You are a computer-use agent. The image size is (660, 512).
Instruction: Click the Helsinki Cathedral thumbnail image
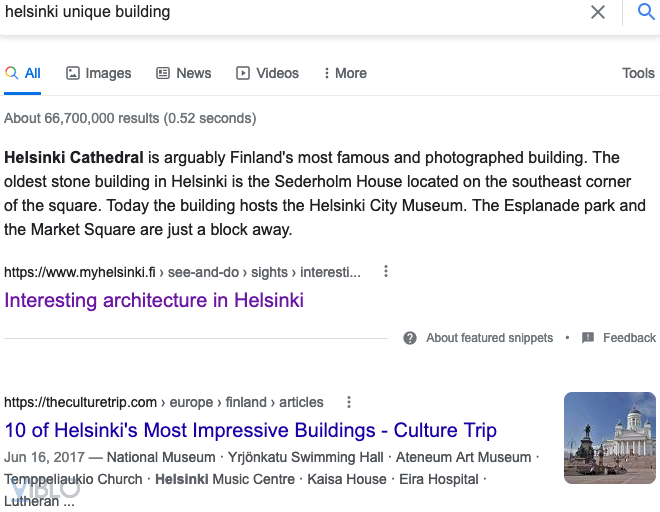click(x=610, y=437)
